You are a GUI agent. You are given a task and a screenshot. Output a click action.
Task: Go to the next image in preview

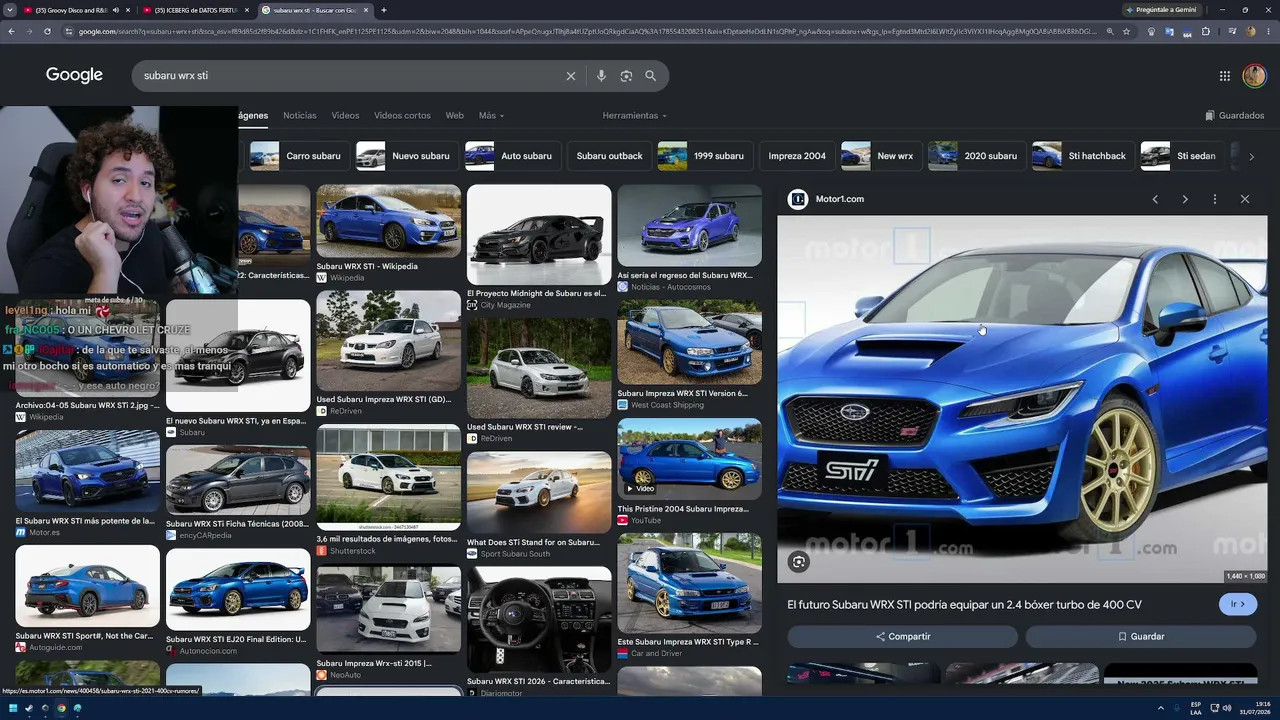point(1185,199)
